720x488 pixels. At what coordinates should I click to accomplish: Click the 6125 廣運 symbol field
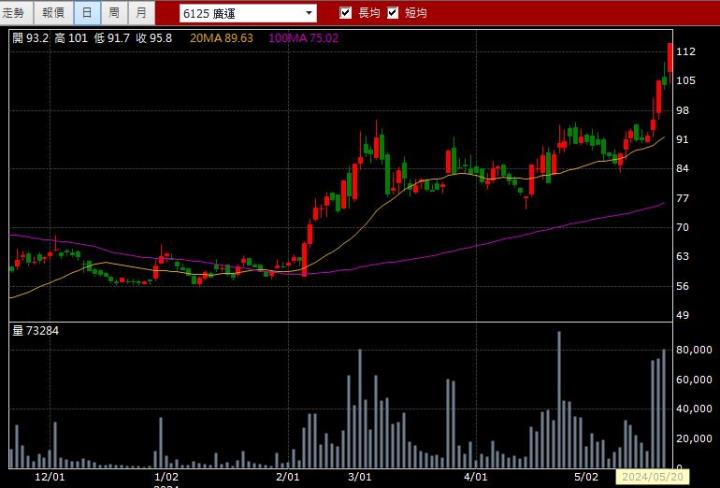click(x=240, y=13)
